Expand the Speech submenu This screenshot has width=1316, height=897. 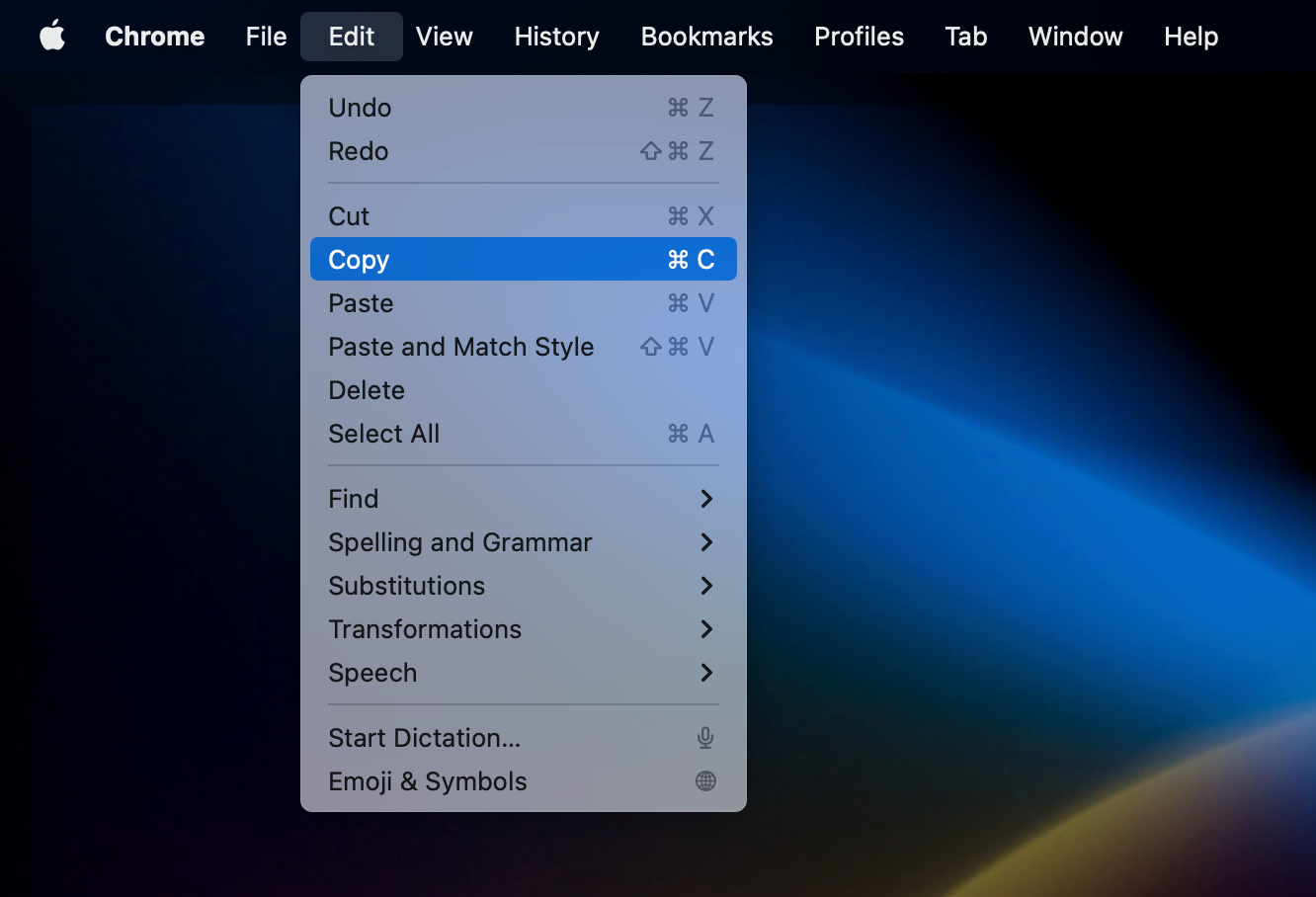click(x=524, y=673)
